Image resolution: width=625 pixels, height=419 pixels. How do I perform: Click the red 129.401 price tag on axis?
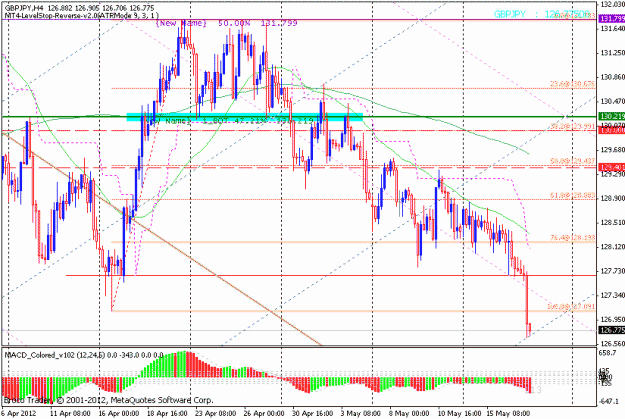pos(612,167)
